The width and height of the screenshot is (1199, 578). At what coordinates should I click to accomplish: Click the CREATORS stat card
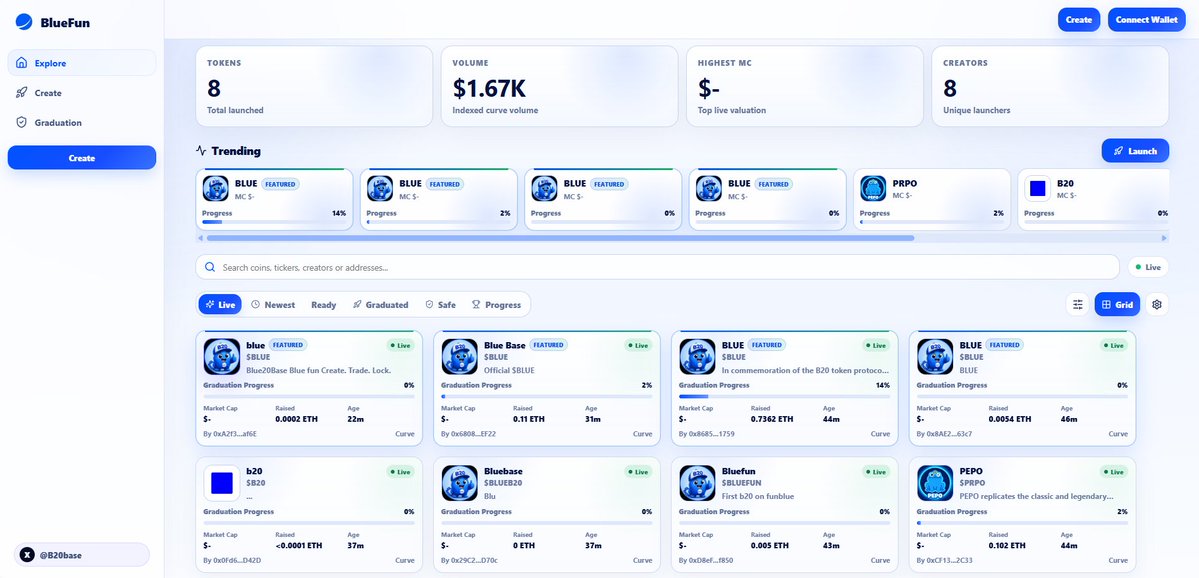(1050, 86)
